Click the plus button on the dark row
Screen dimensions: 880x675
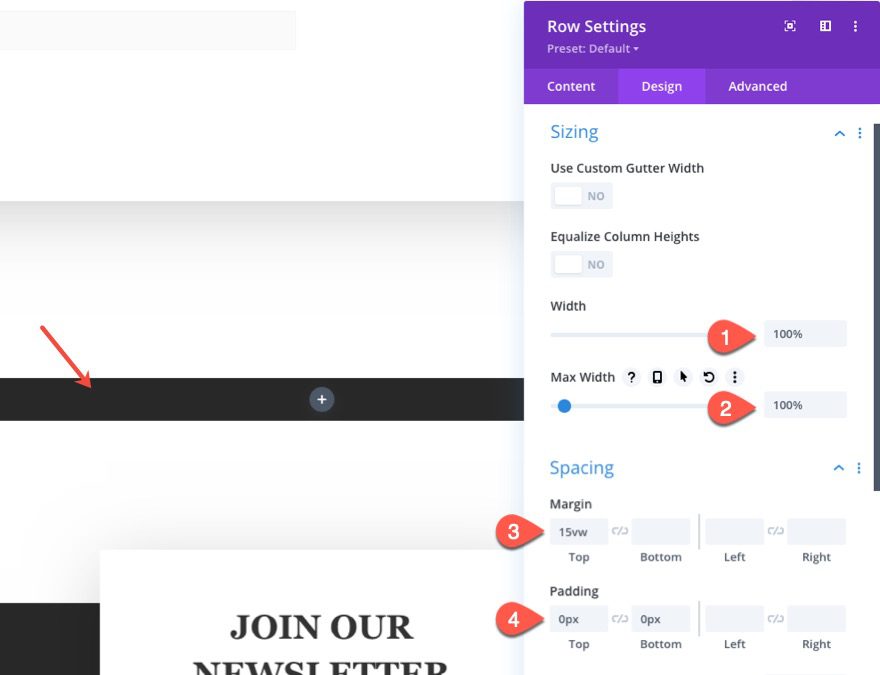[x=321, y=399]
